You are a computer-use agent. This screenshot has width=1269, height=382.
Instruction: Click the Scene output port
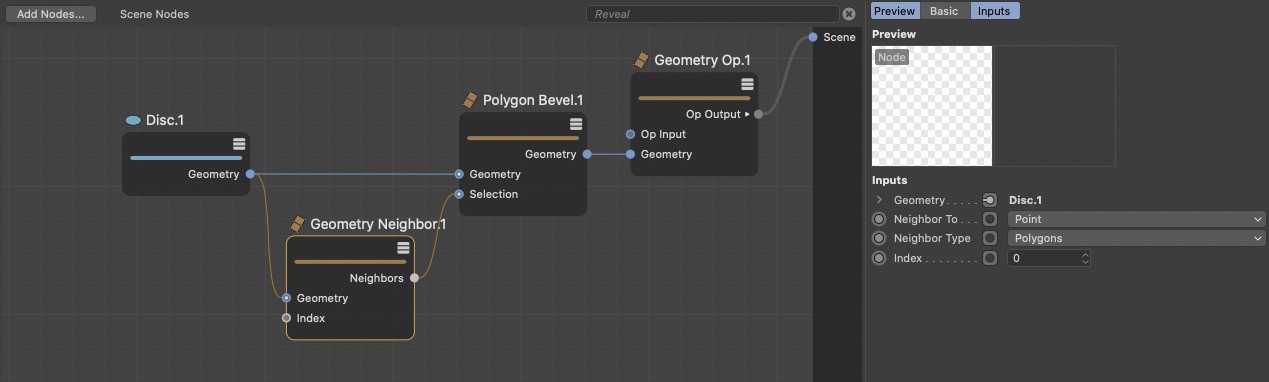pyautogui.click(x=812, y=37)
